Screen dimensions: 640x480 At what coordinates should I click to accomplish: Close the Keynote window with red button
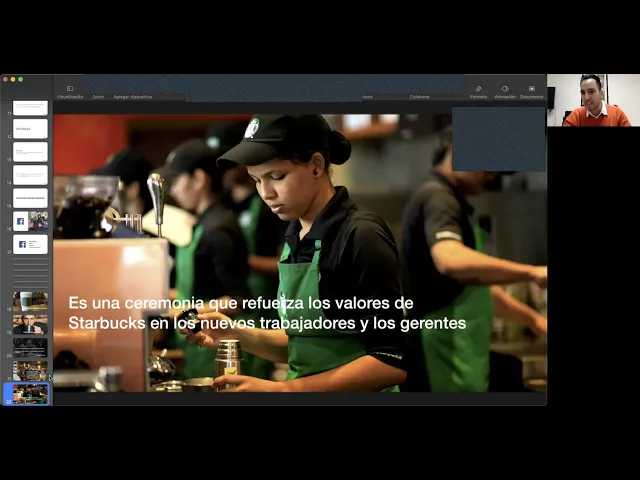pyautogui.click(x=5, y=79)
